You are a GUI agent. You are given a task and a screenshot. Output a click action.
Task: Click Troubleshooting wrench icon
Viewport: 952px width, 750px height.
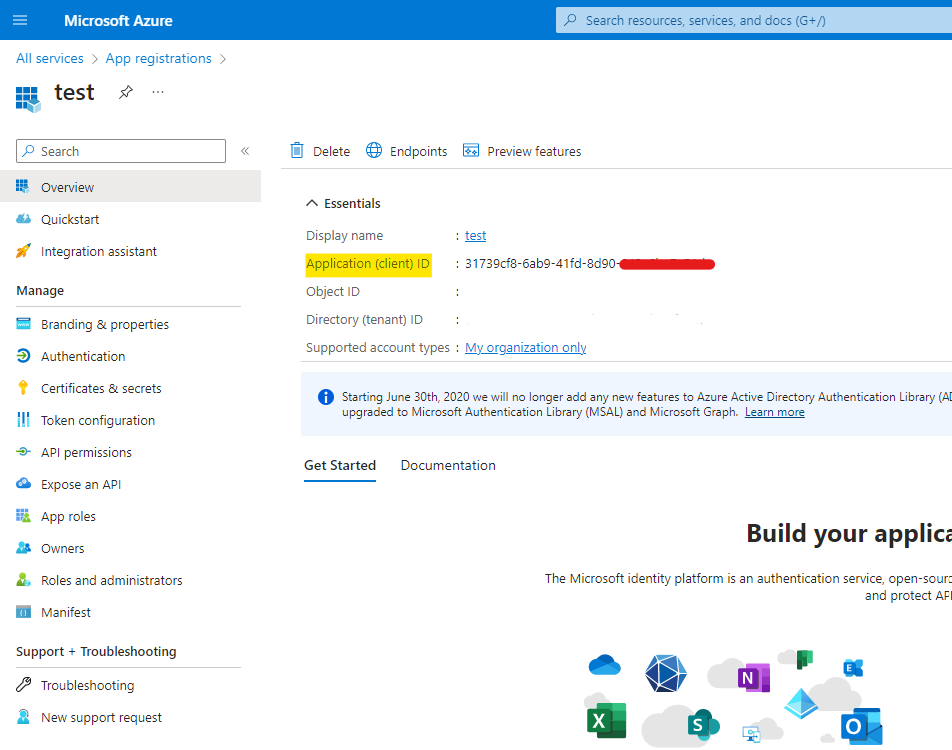(x=23, y=685)
